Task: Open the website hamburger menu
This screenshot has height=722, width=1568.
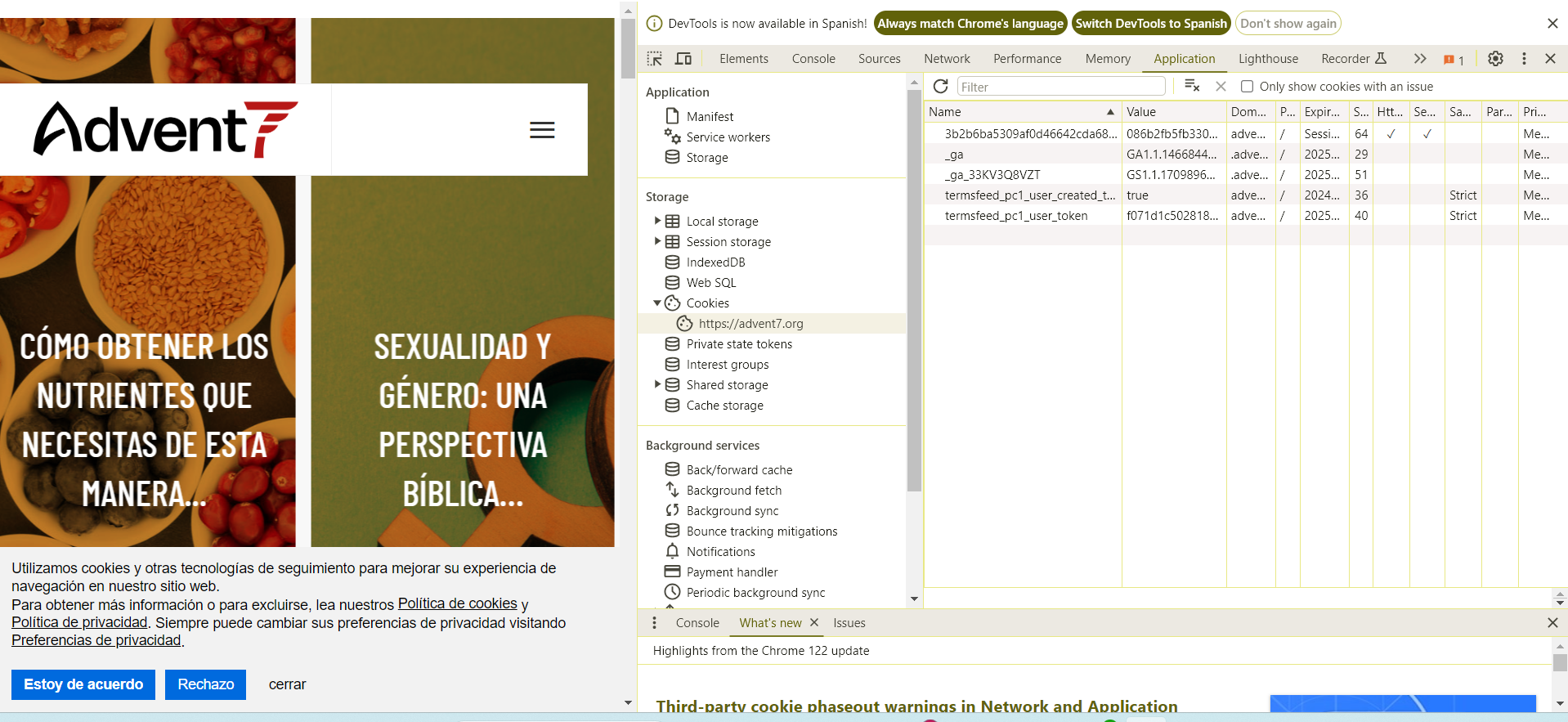Action: point(542,130)
